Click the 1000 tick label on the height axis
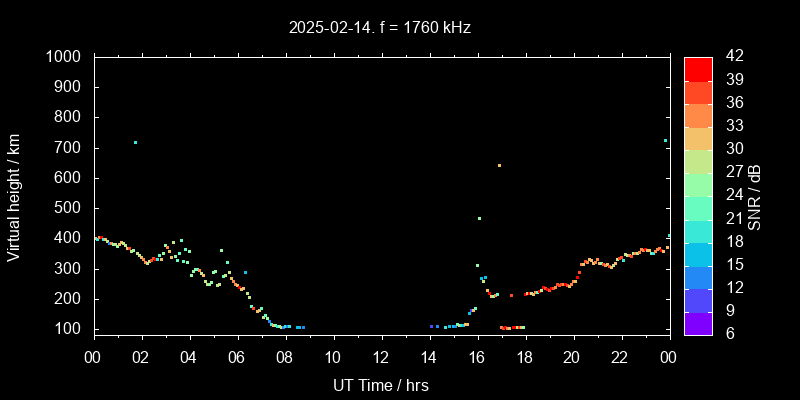Viewport: 800px width, 400px height. tap(67, 57)
